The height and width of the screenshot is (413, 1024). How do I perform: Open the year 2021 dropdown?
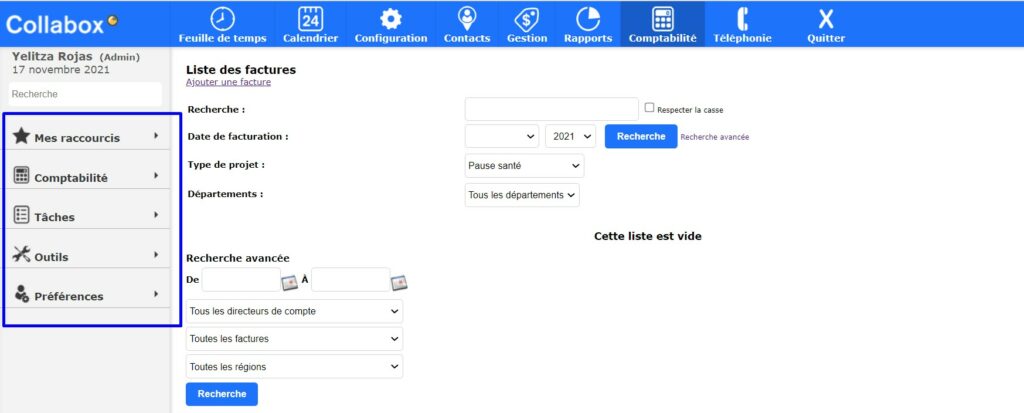(x=571, y=136)
